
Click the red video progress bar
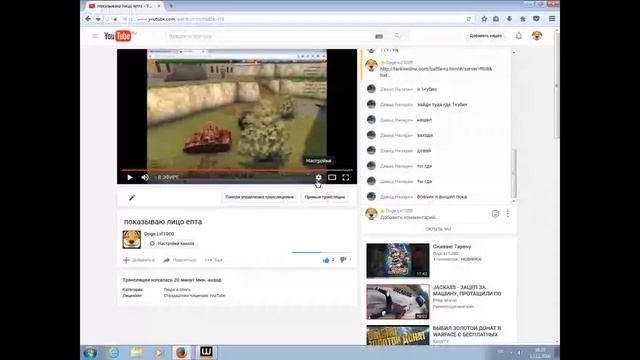[237, 170]
